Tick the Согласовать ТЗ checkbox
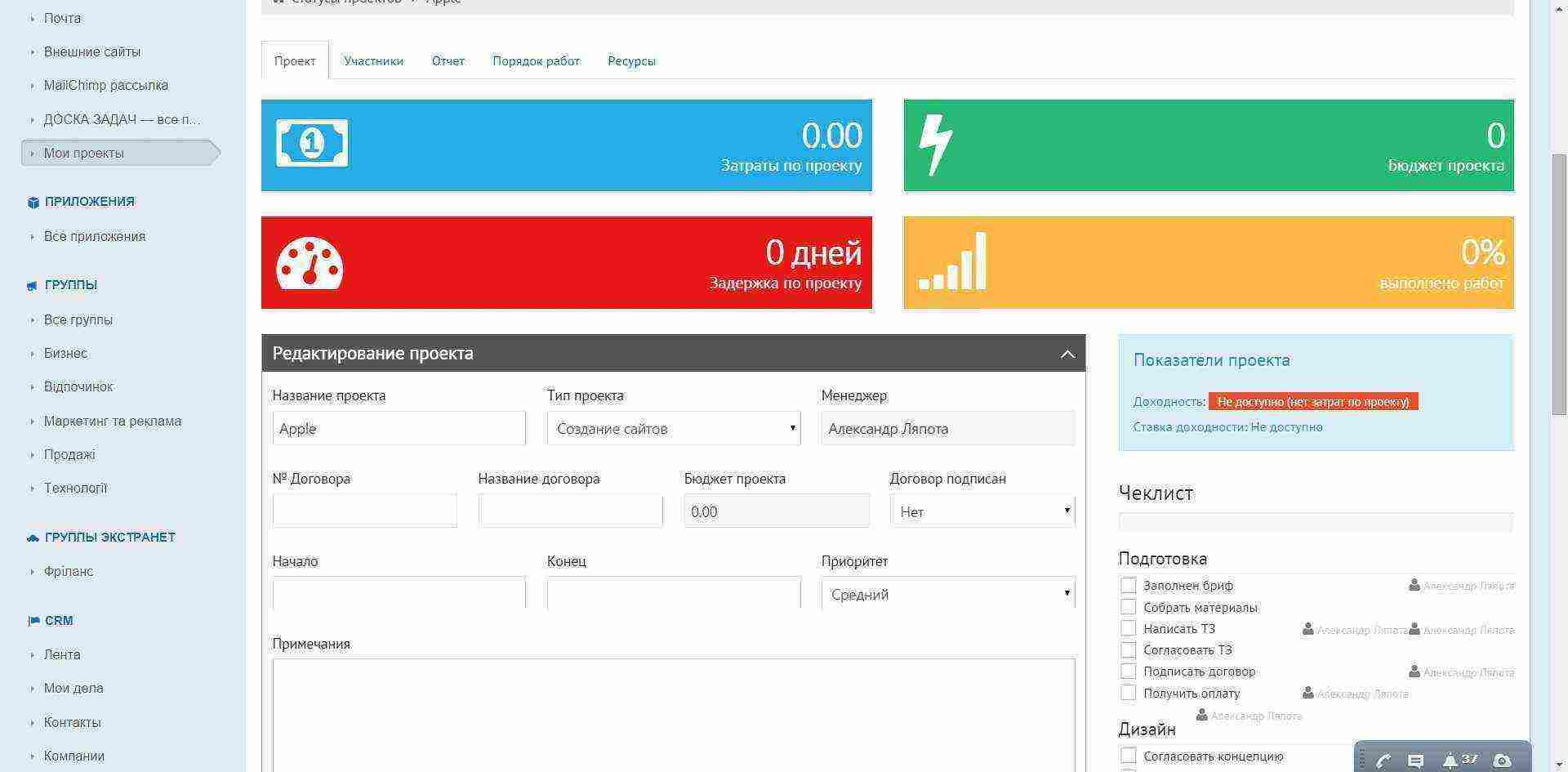 tap(1128, 650)
